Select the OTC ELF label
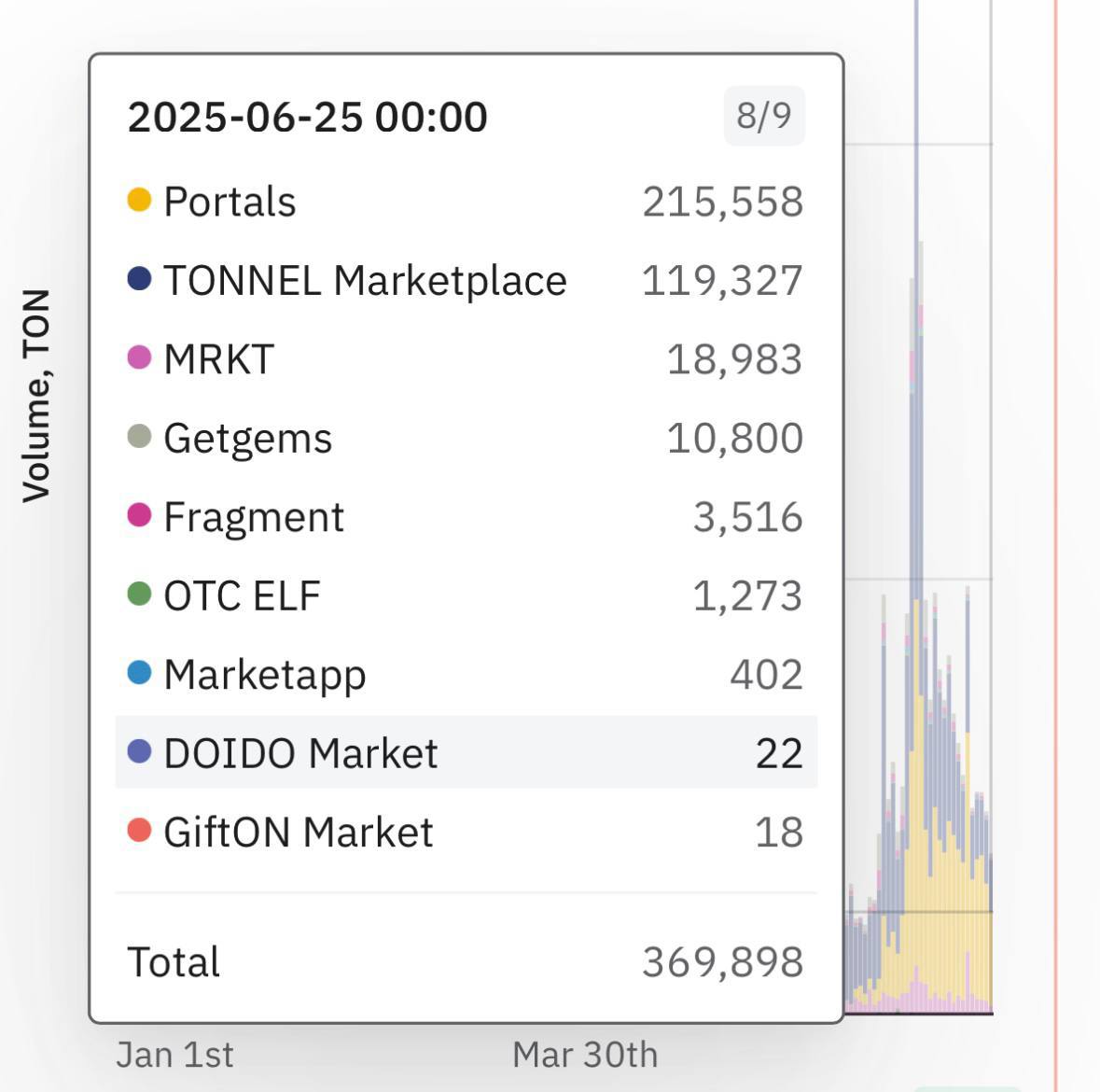 [242, 595]
